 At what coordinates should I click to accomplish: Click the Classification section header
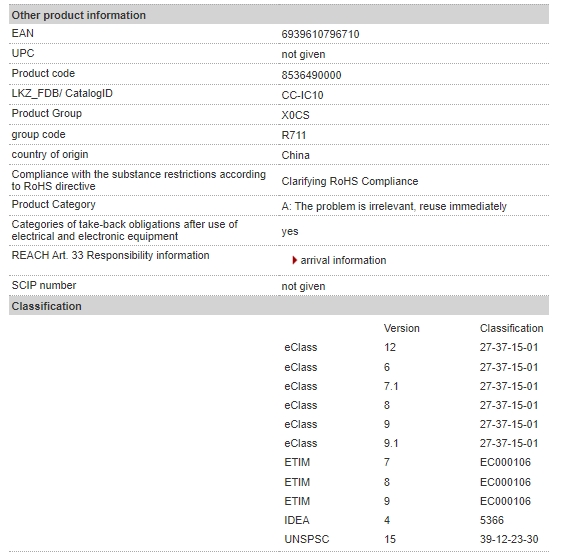[279, 306]
